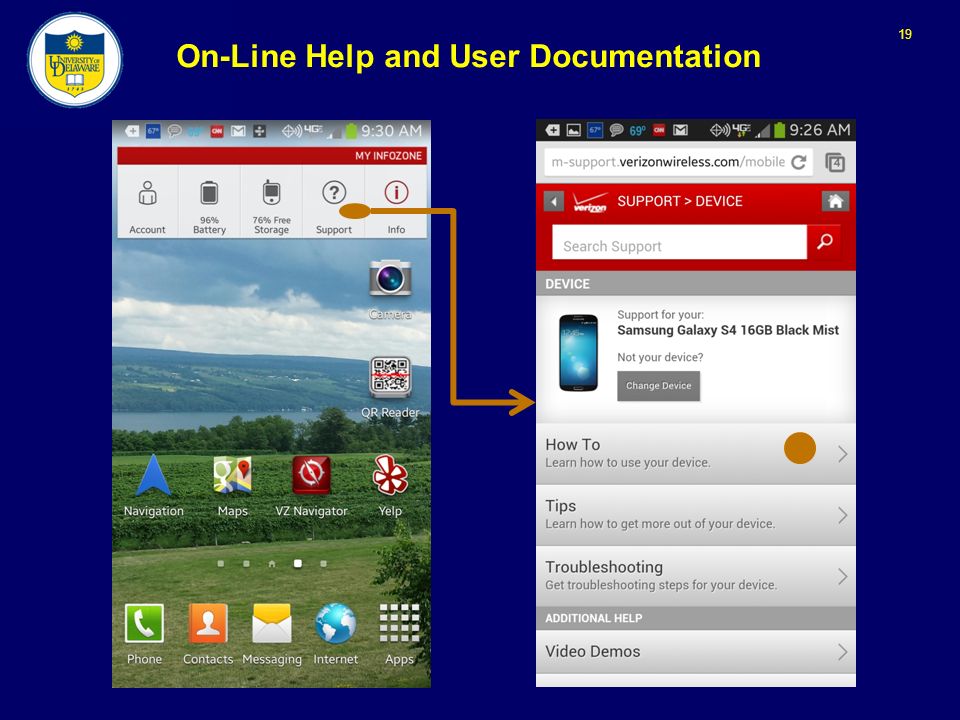Viewport: 960px width, 720px height.
Task: Tap the browser reload icon
Action: [x=798, y=162]
